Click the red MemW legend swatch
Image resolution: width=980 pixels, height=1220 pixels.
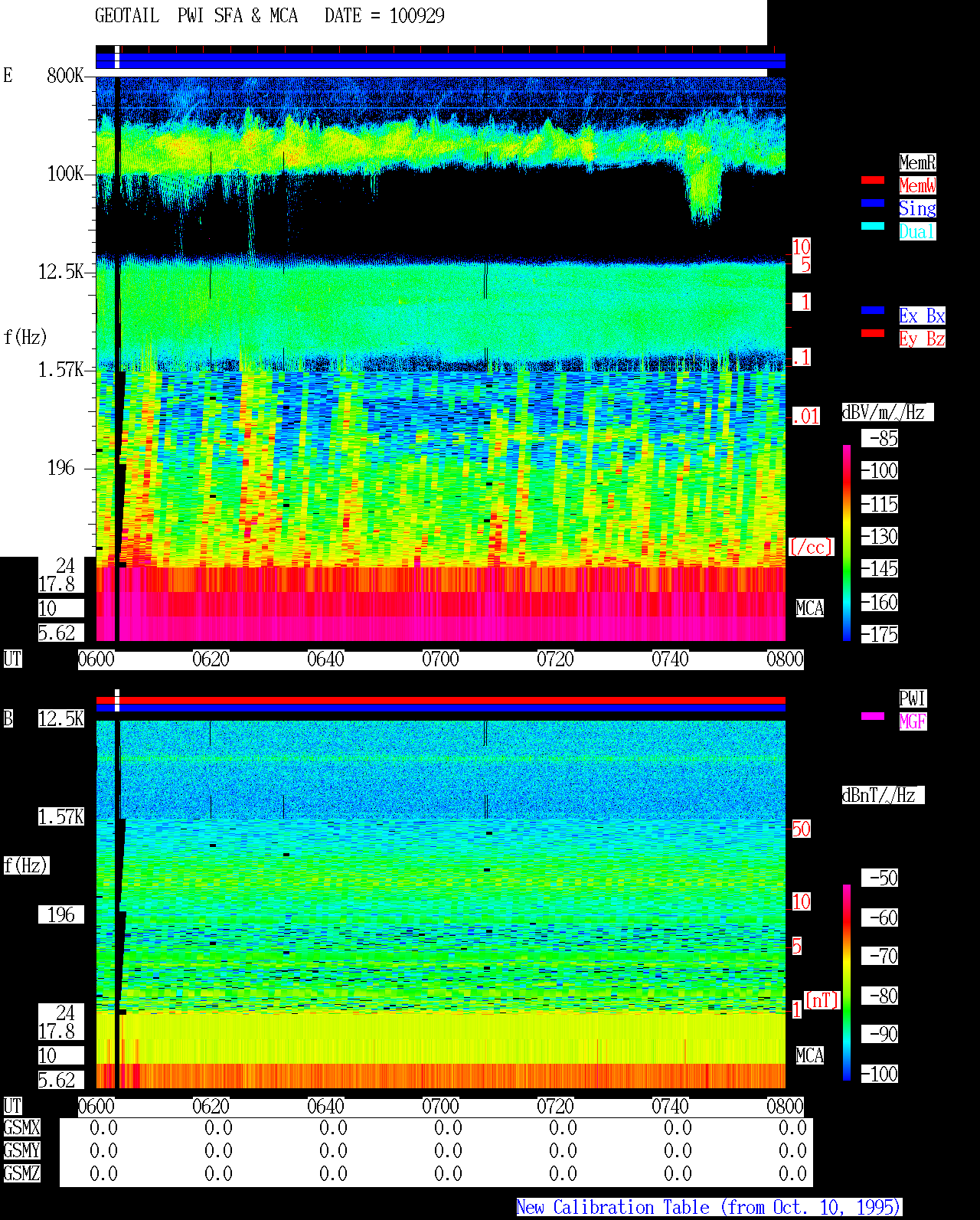tap(873, 180)
